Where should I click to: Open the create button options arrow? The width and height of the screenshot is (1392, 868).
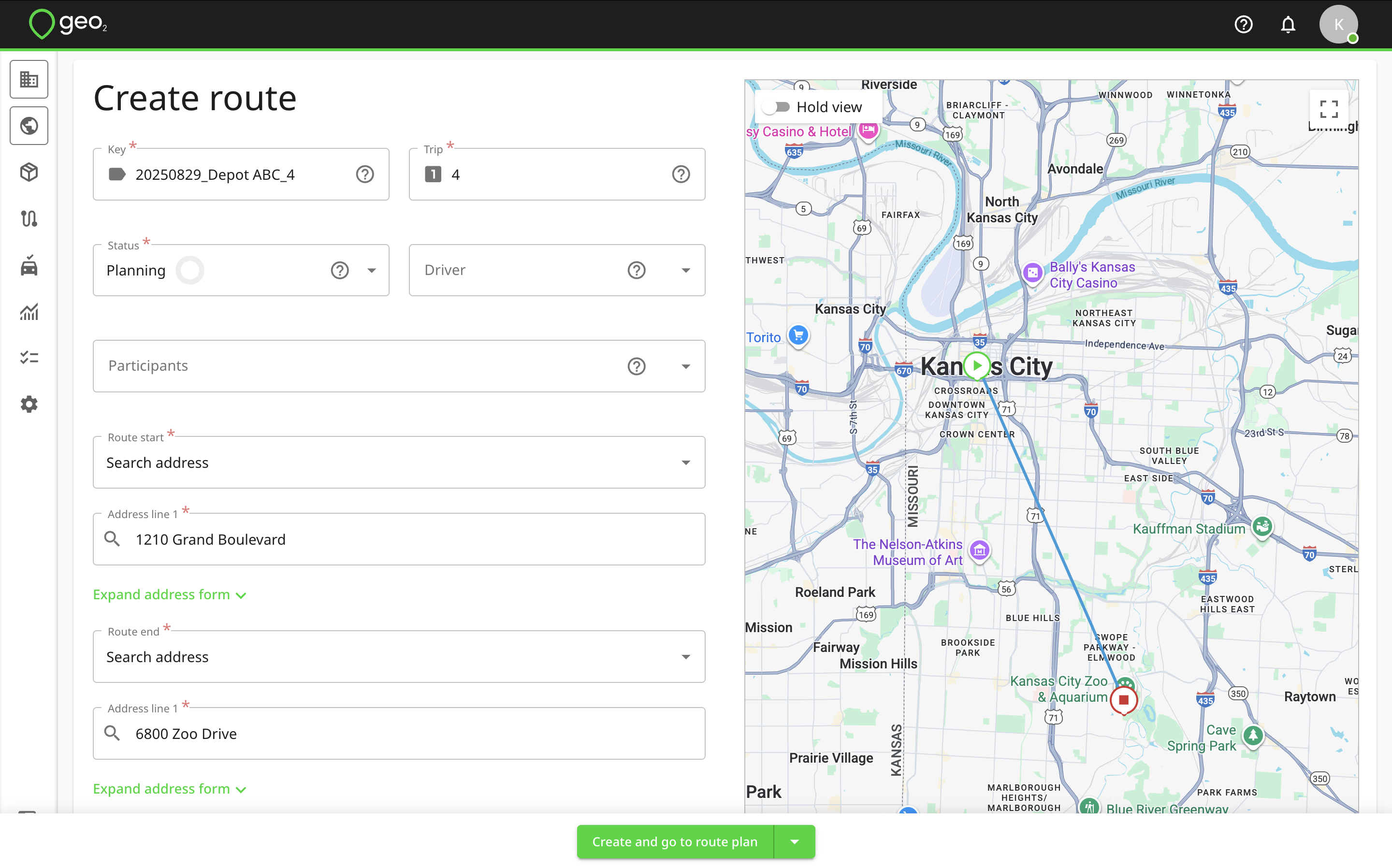pyautogui.click(x=795, y=842)
